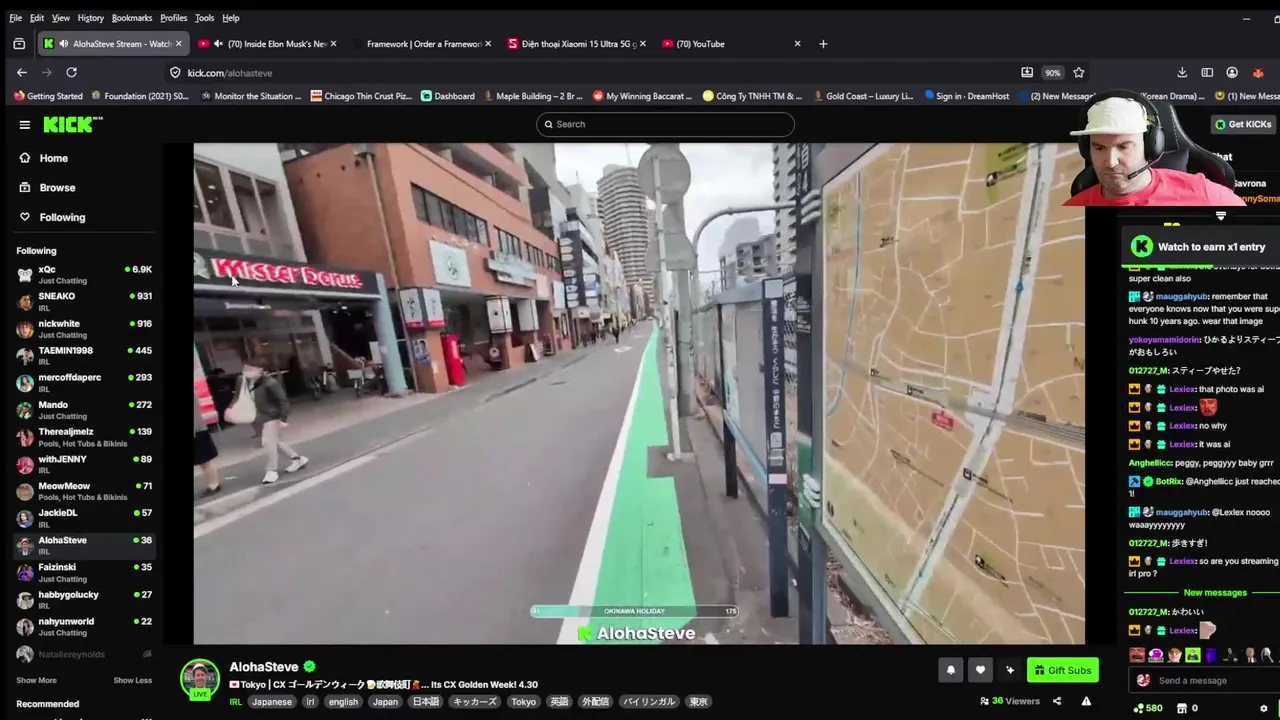The width and height of the screenshot is (1280, 720).
Task: Open the Tools menu
Action: click(x=204, y=18)
